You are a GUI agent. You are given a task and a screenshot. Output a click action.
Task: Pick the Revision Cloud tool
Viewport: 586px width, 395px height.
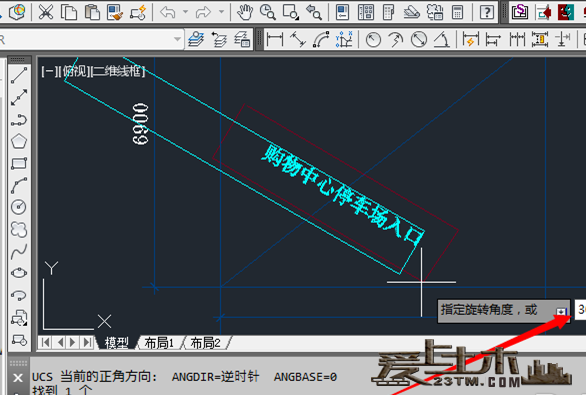19,229
